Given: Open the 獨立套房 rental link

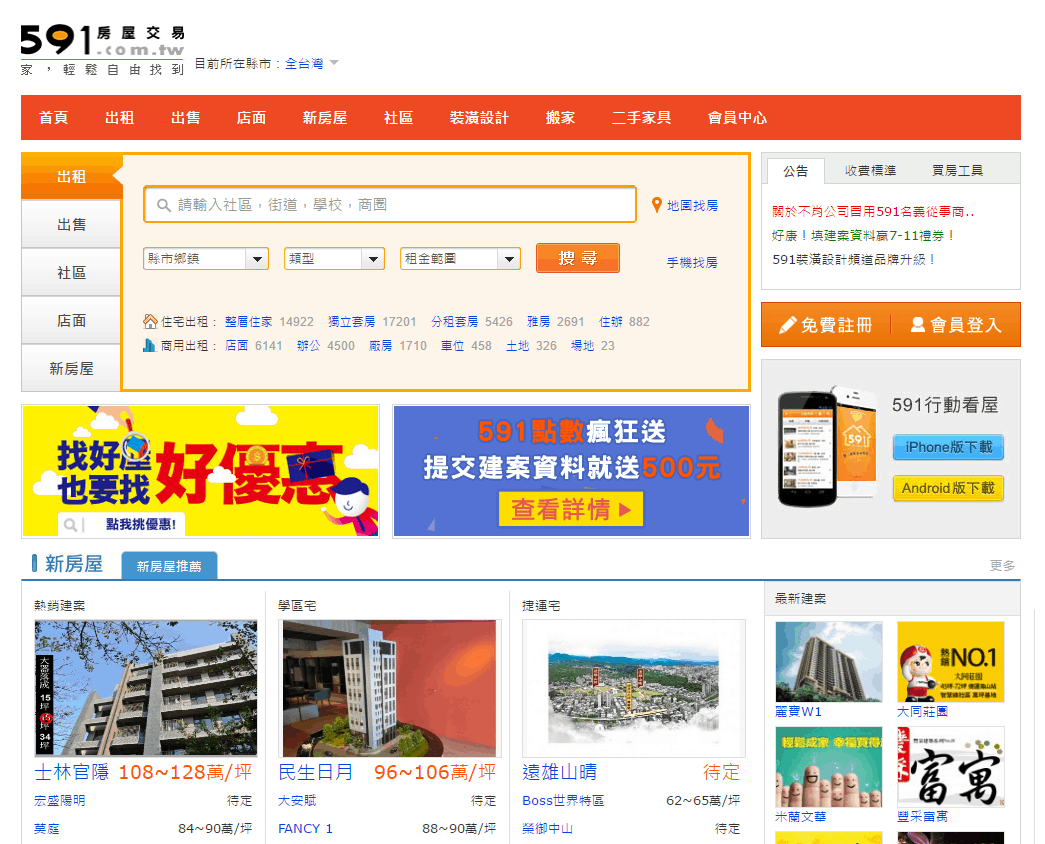Looking at the screenshot, I should click(351, 321).
